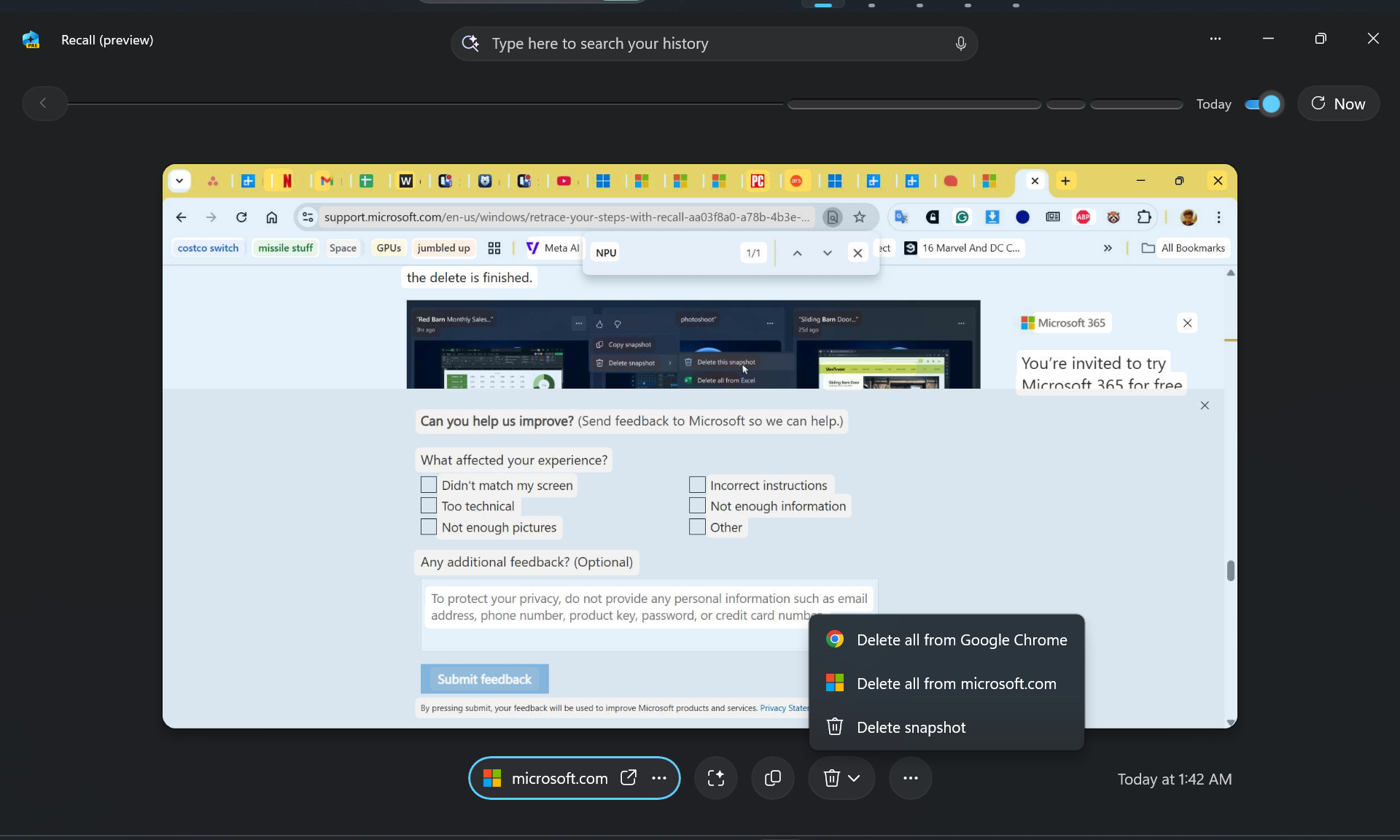Click the Now refresh button
The width and height of the screenshot is (1400, 840).
[1338, 104]
